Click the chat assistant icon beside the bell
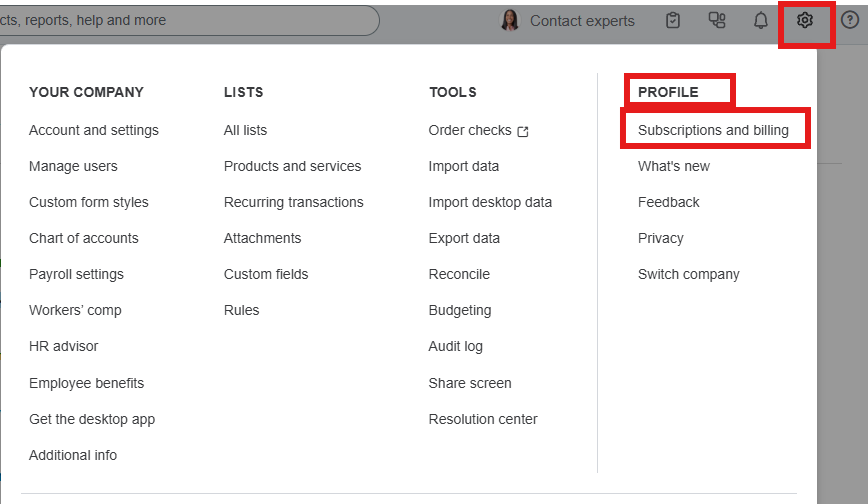This screenshot has width=868, height=504. 717,20
